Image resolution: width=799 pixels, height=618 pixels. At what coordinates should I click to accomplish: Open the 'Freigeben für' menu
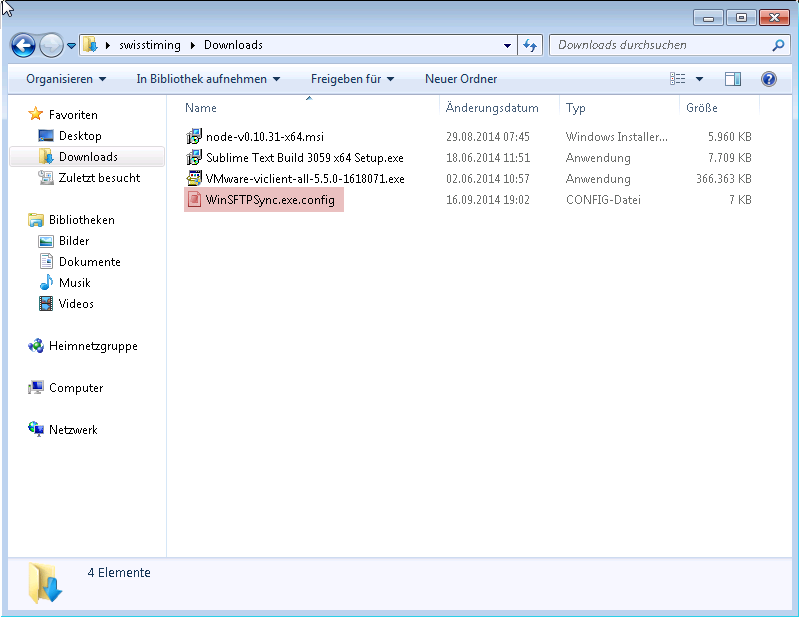pos(352,79)
